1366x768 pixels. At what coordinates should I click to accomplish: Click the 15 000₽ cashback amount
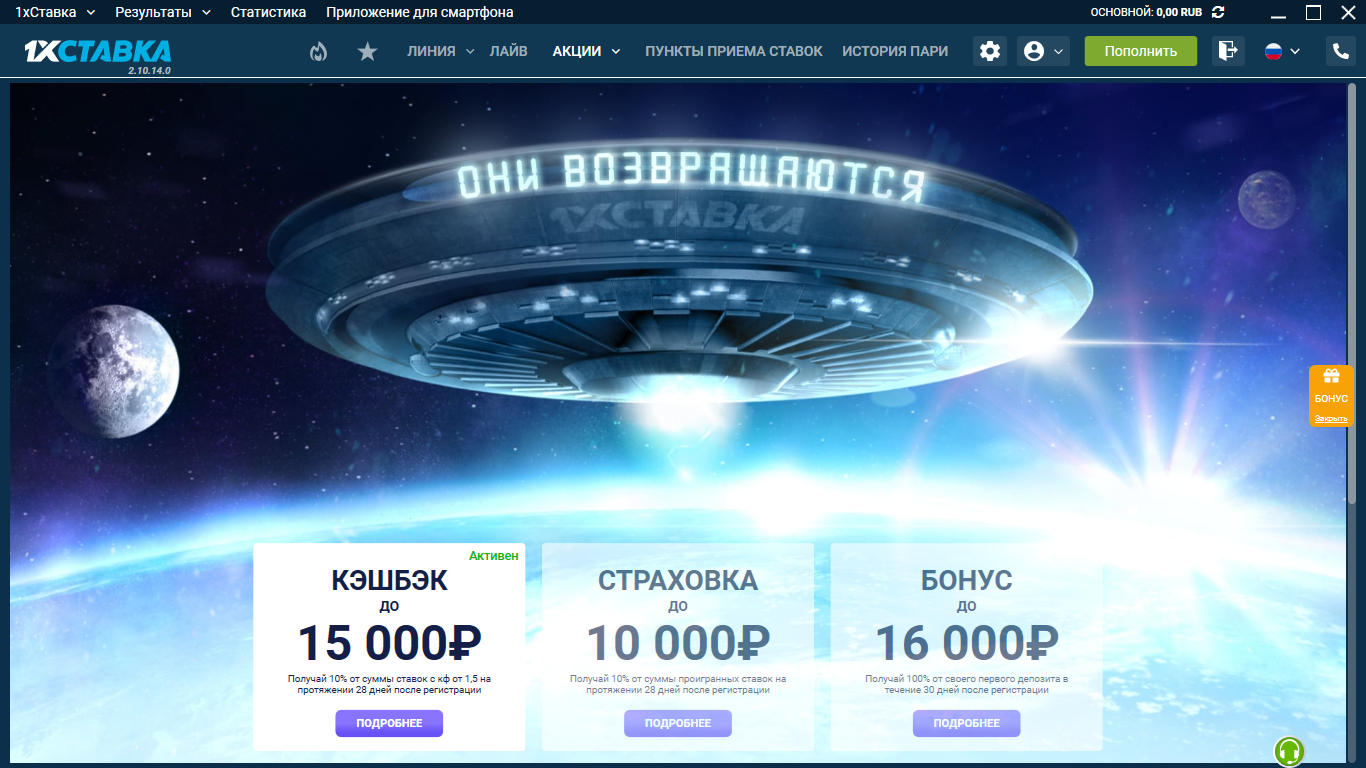(x=389, y=643)
